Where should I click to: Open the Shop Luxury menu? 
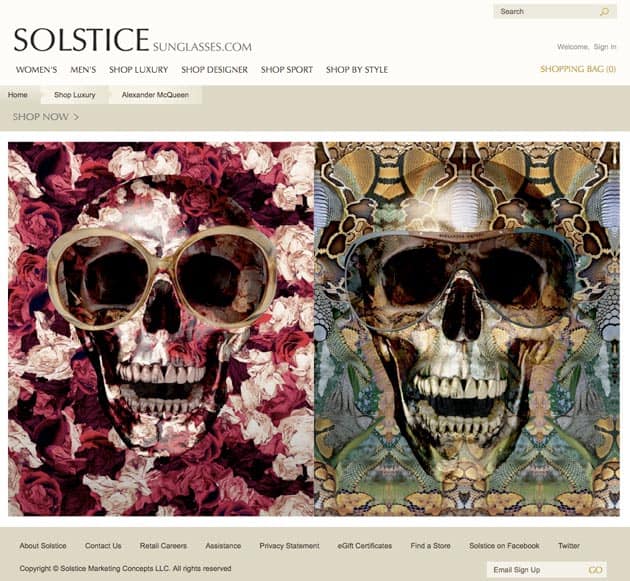pos(139,70)
